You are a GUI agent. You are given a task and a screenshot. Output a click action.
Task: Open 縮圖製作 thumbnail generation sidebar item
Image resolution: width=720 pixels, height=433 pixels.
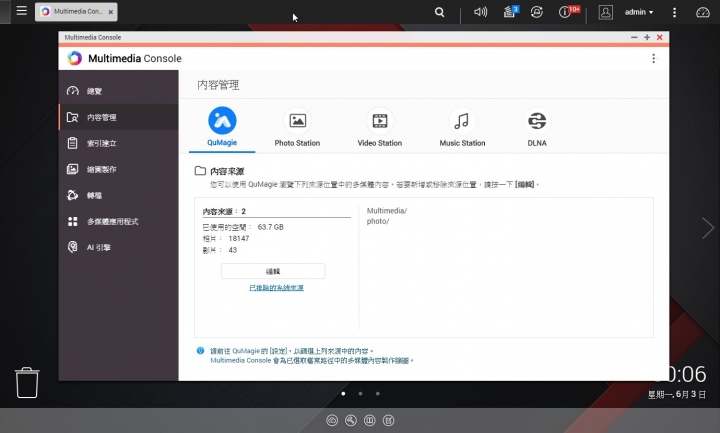coord(118,169)
